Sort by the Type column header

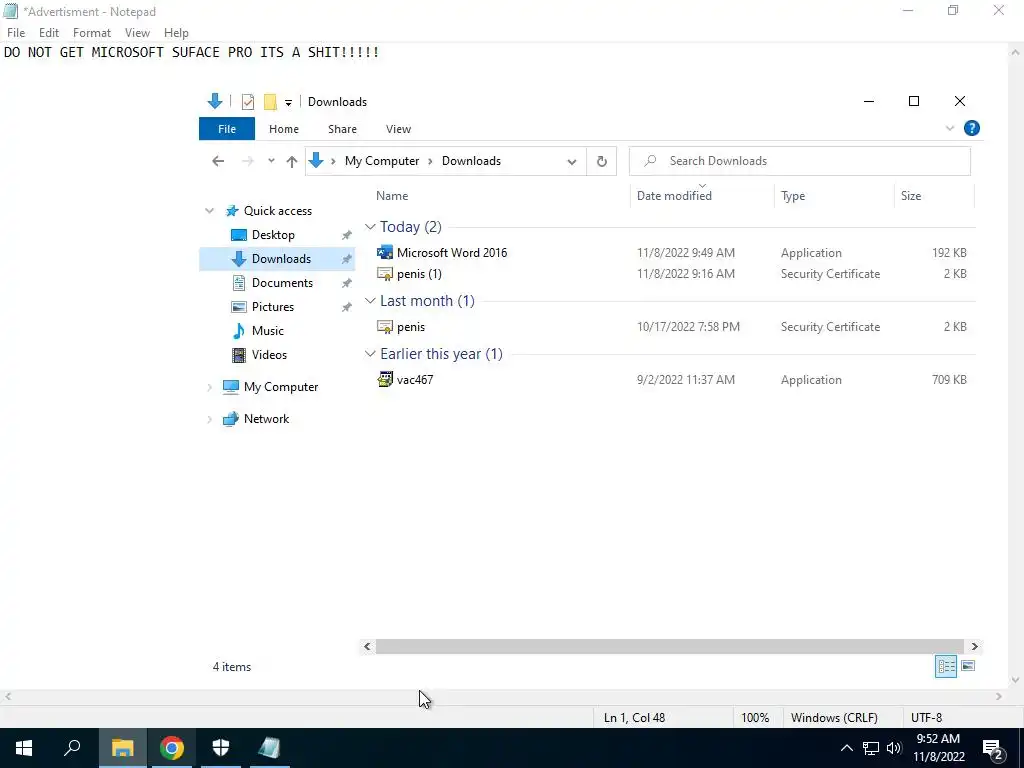point(793,196)
